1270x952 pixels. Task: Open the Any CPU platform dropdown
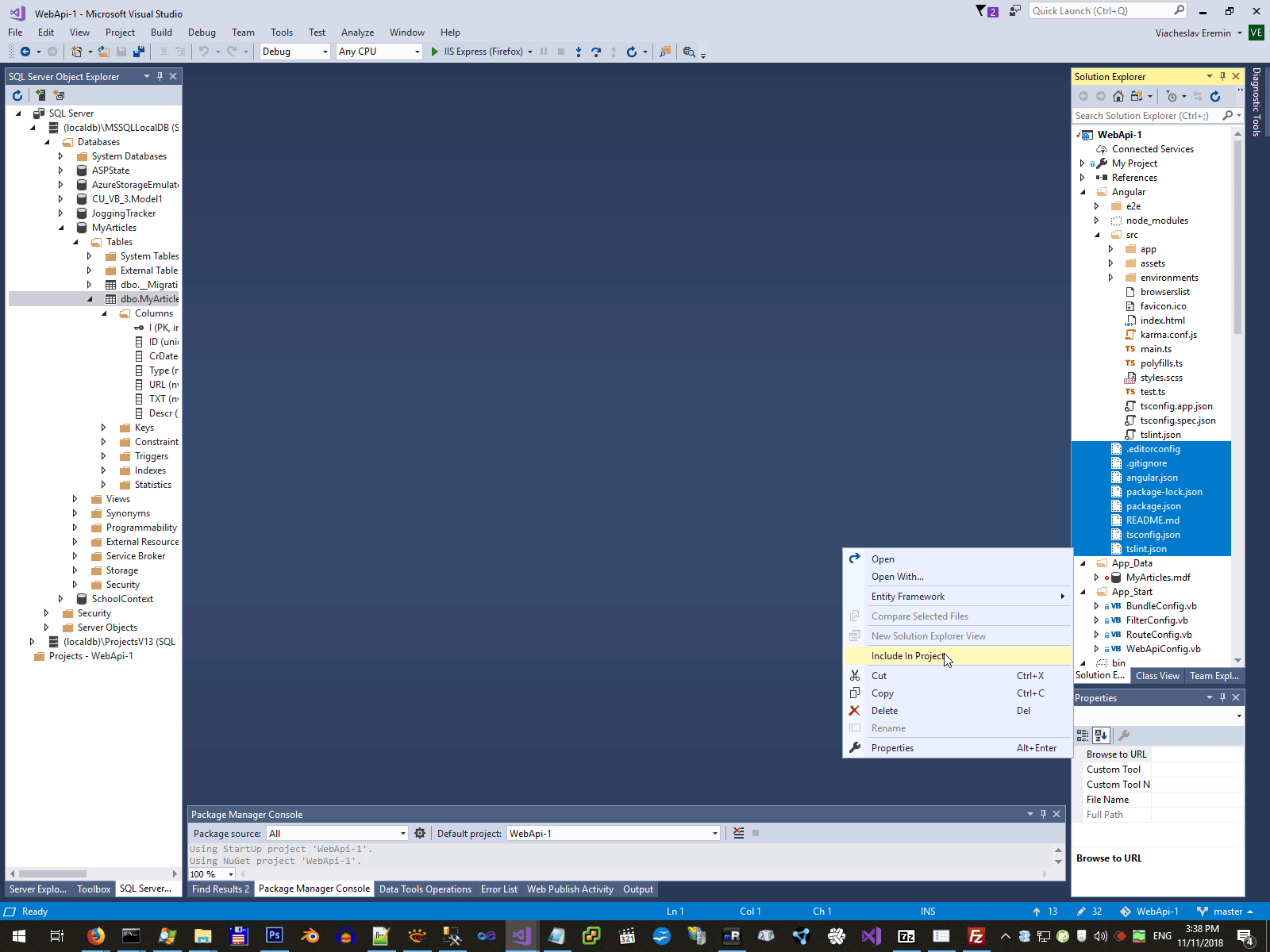pos(379,52)
